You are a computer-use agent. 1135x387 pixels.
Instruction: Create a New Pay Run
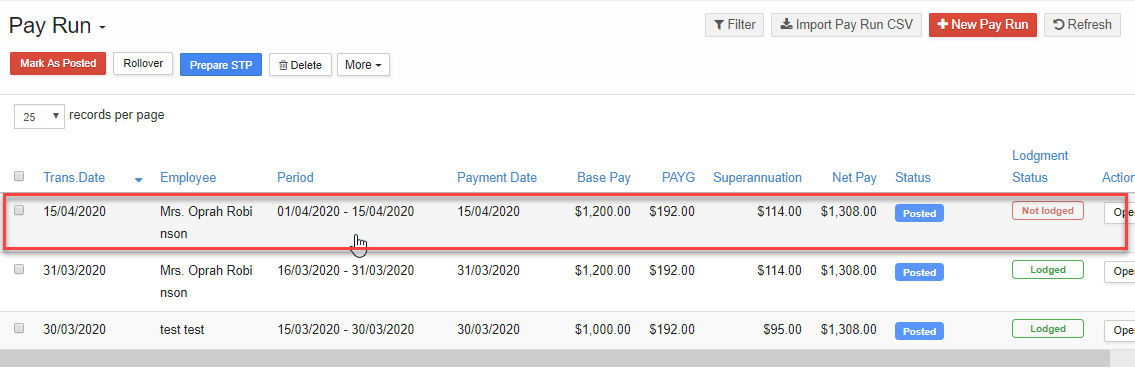[x=982, y=25]
